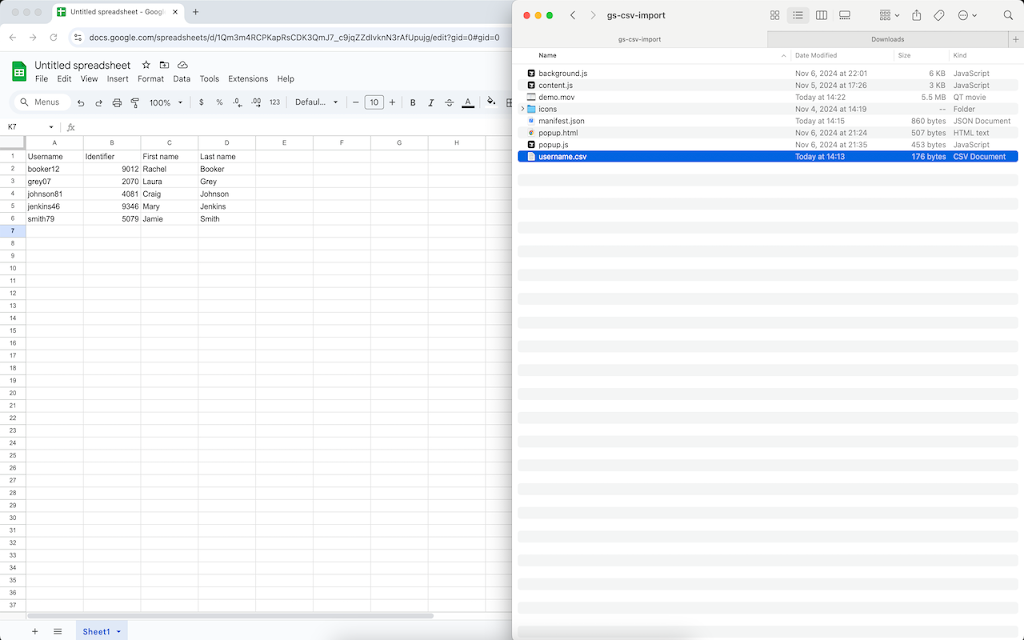
Task: Reload the Chrome page
Action: tap(54, 38)
